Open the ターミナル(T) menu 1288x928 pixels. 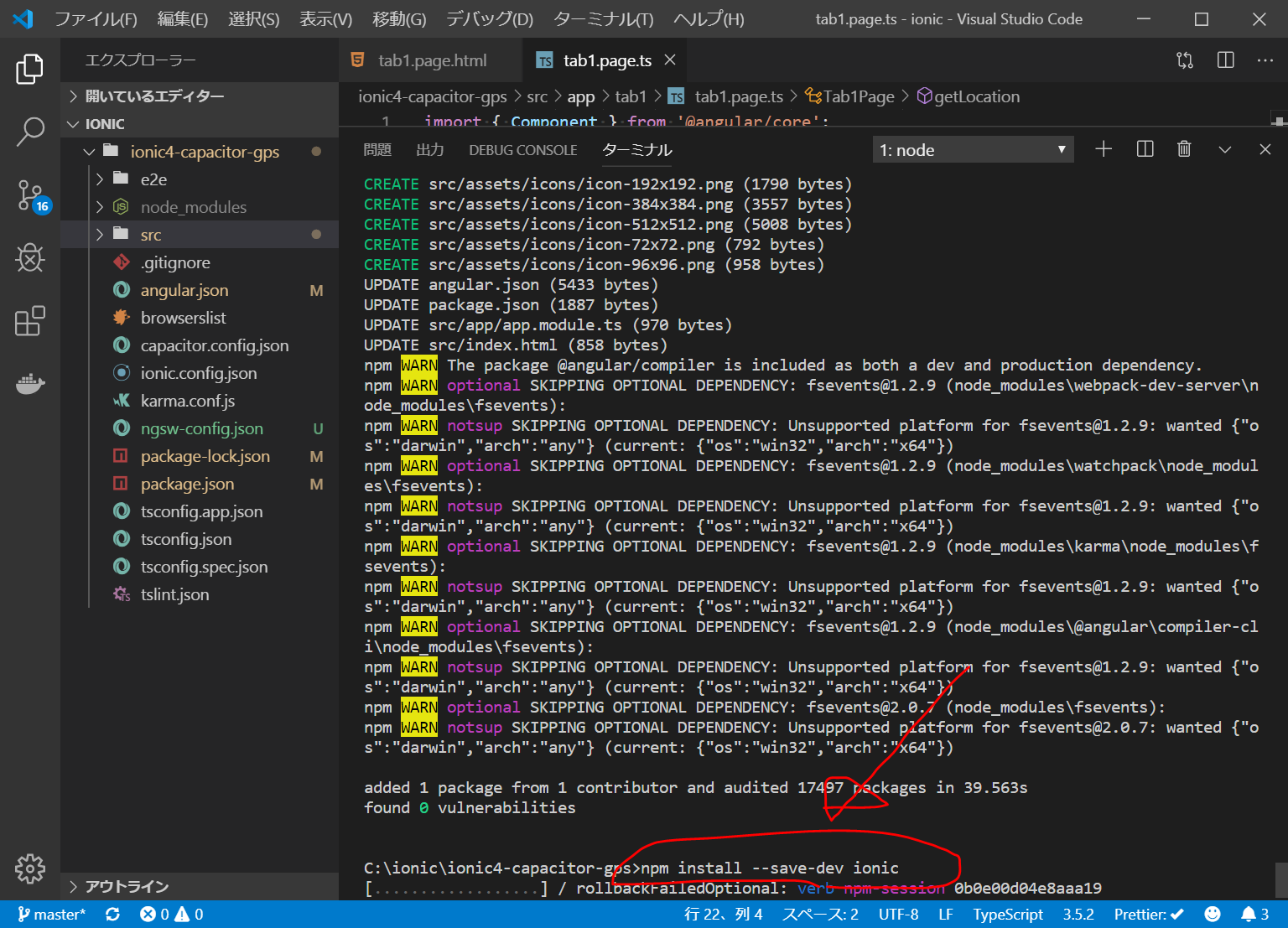tap(603, 19)
